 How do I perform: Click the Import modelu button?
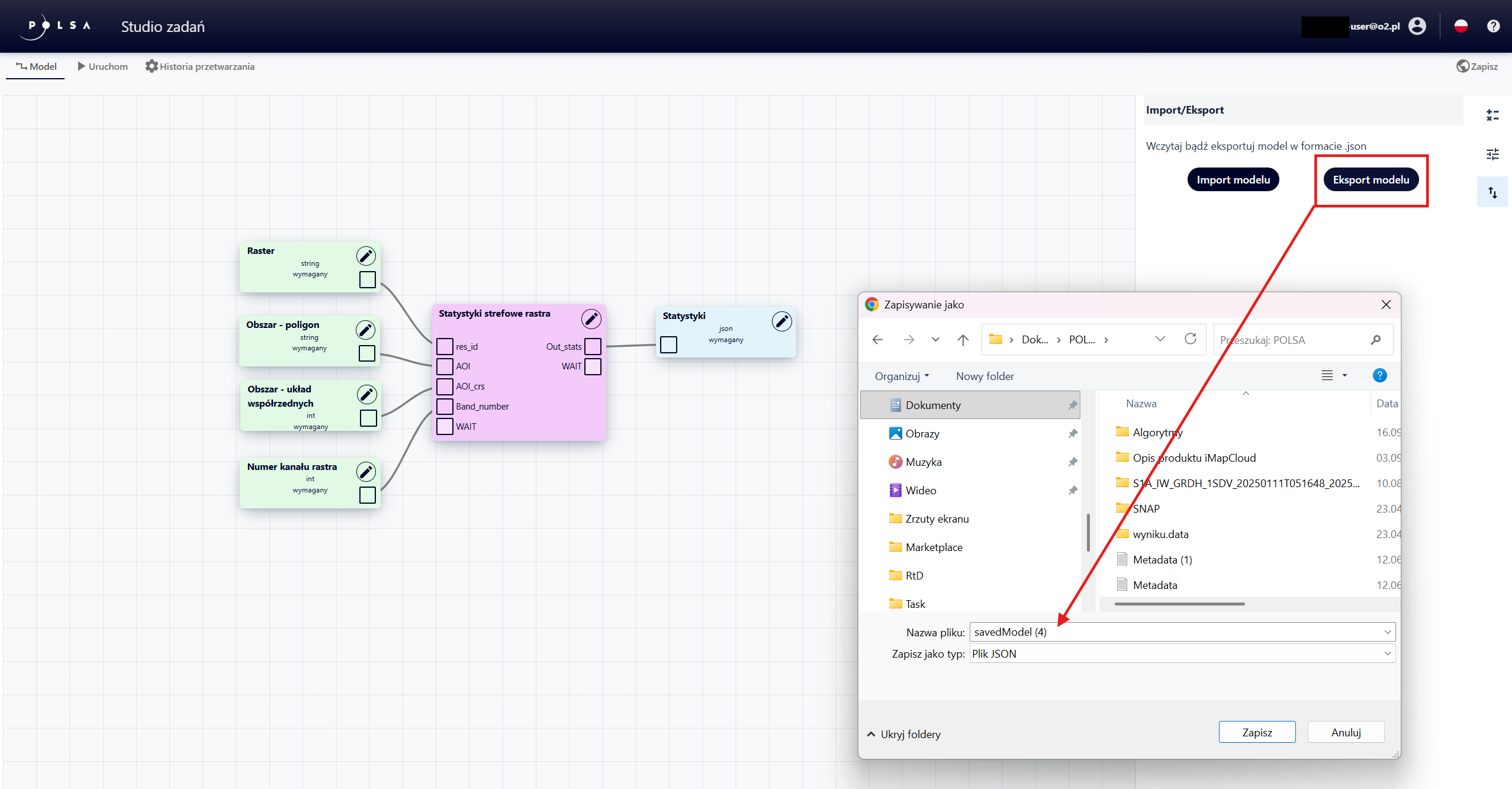[x=1233, y=179]
